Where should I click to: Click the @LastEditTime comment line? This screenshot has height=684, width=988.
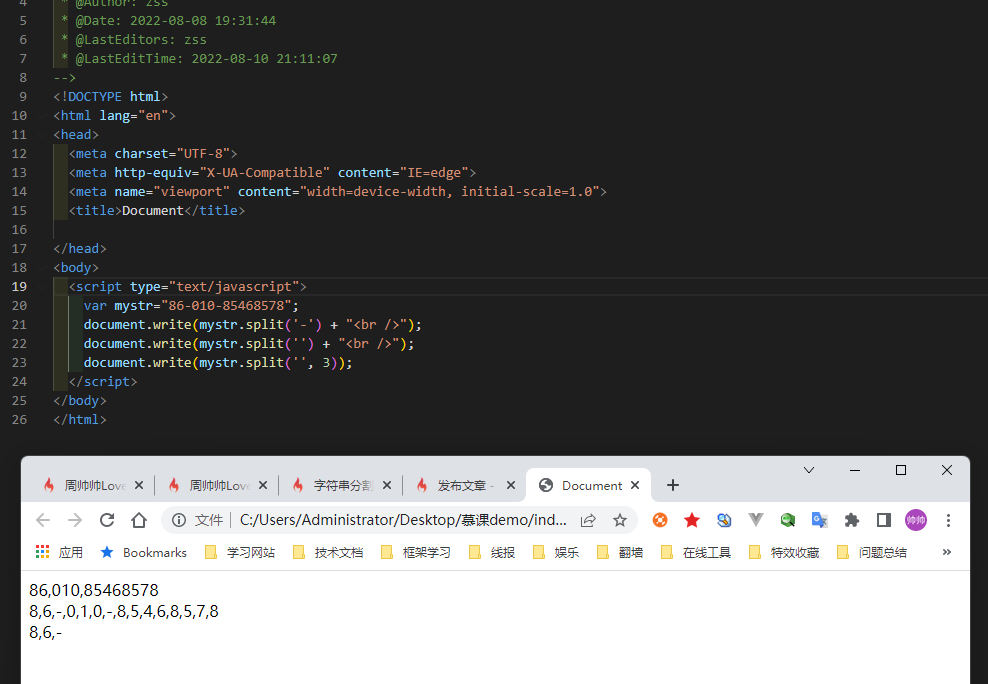coord(199,59)
